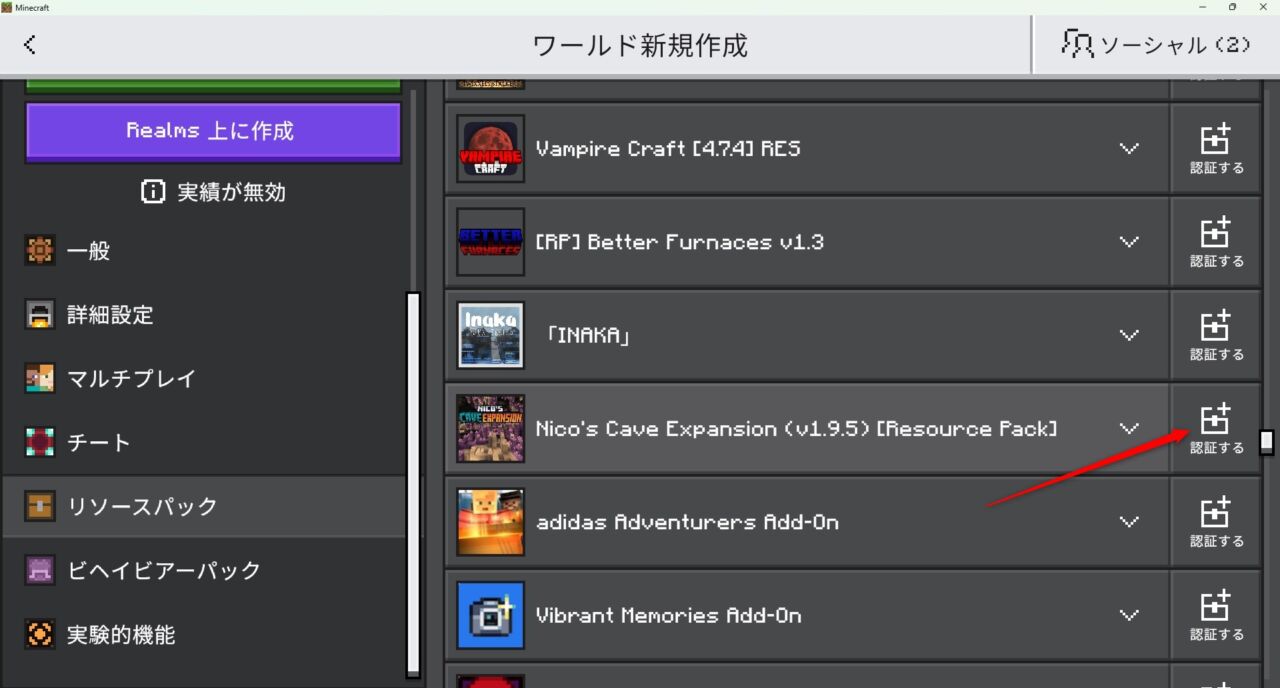Click the 'adidas Adventurers Add-On' title
The width and height of the screenshot is (1280, 688).
(x=687, y=522)
